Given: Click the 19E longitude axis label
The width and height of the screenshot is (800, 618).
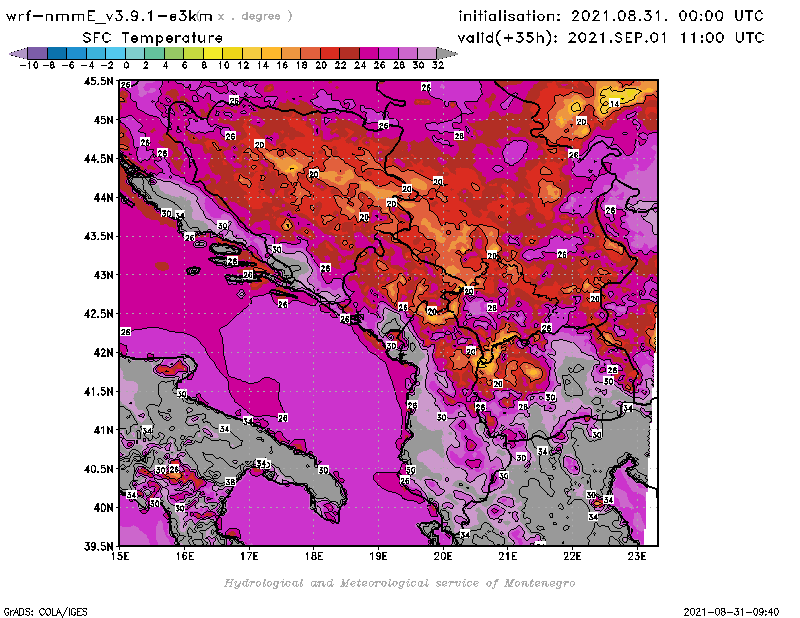Looking at the screenshot, I should pyautogui.click(x=379, y=556).
